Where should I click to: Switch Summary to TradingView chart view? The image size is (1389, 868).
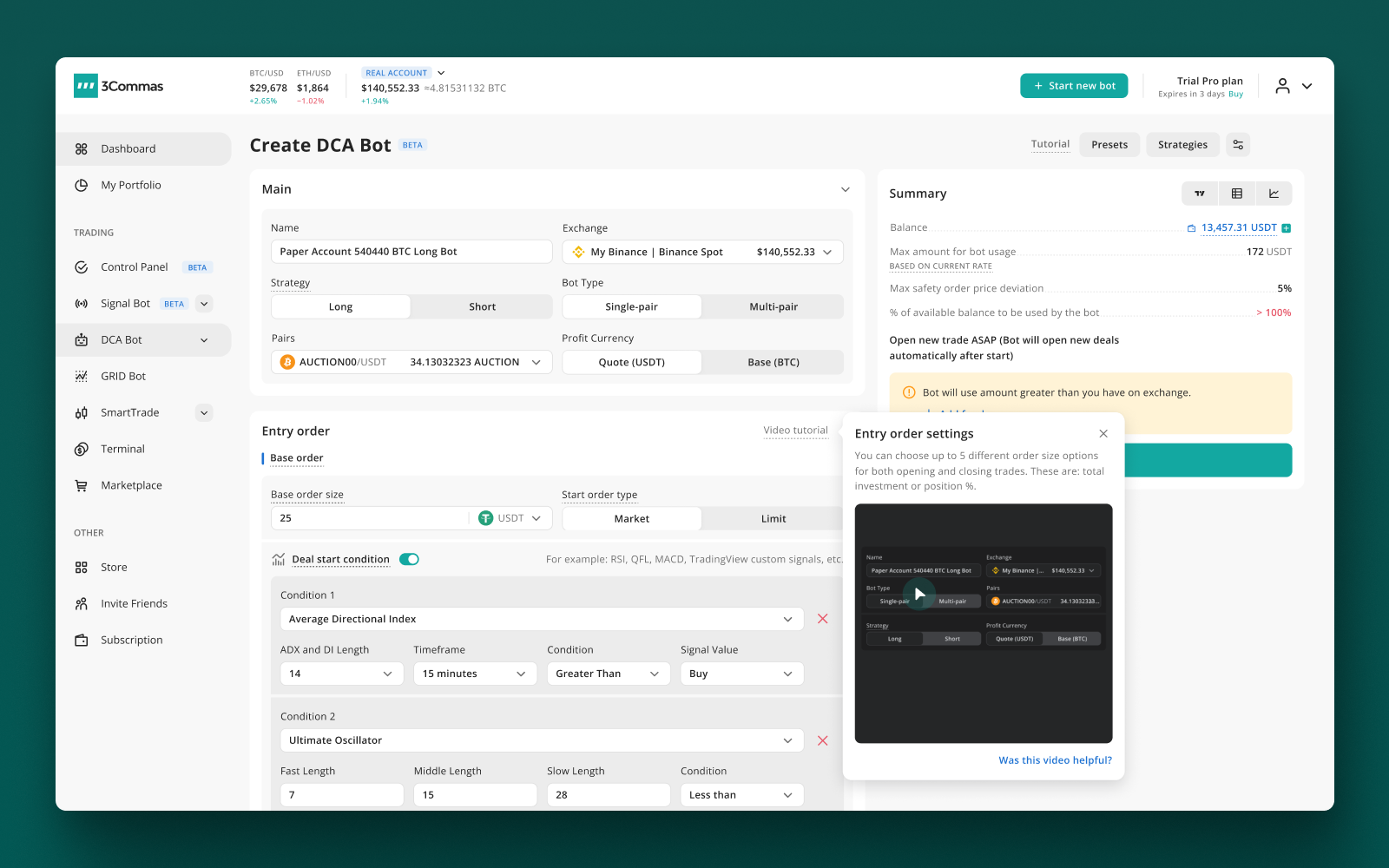(1200, 194)
